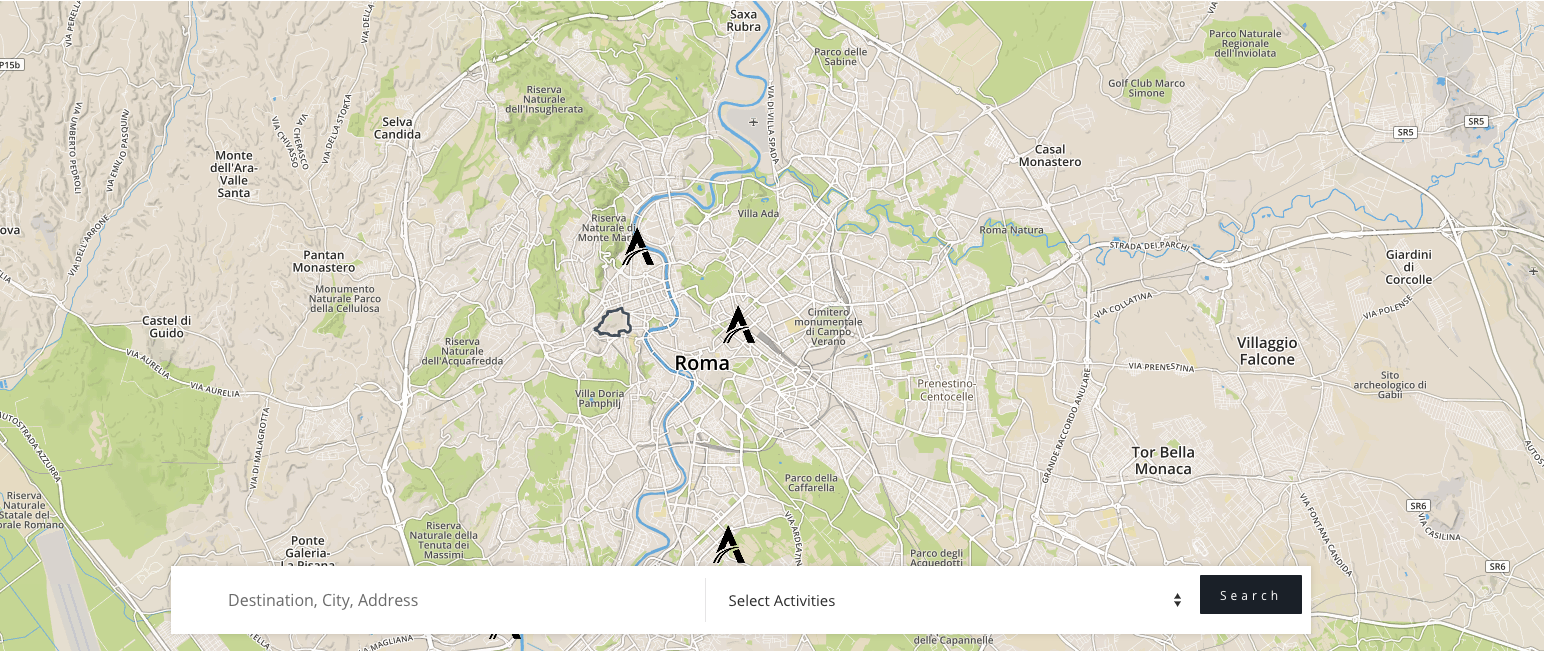Click the Villaggio Falcone label

pyautogui.click(x=1267, y=351)
